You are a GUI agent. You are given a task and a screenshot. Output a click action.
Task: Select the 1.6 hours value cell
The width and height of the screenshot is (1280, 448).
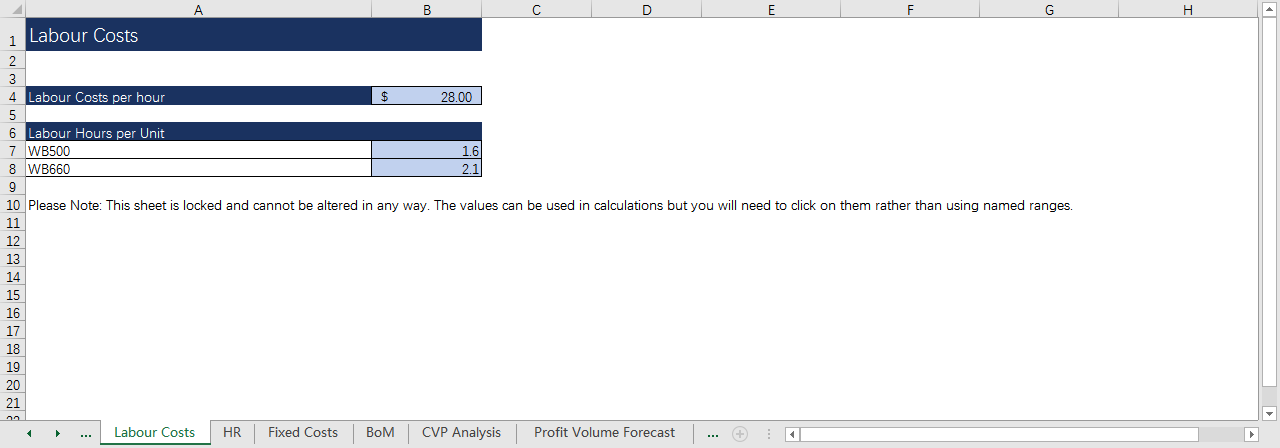(x=427, y=151)
